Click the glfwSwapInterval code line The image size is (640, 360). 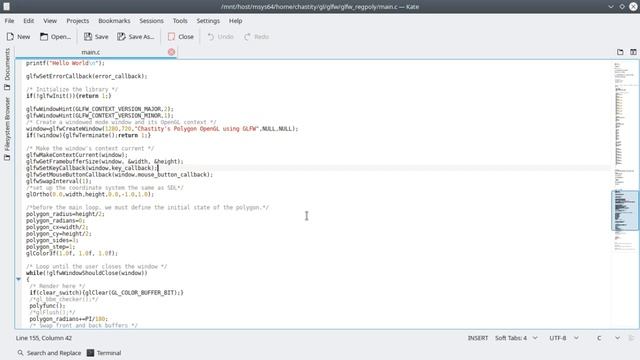click(59, 181)
